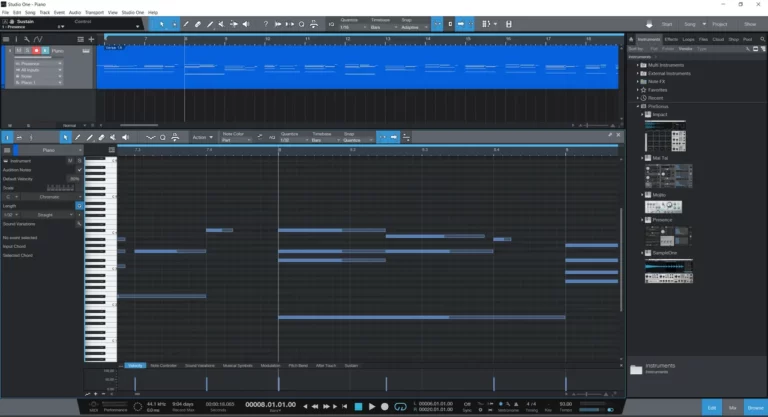Toggle record arm on Piano track
The image size is (768, 417).
(36, 50)
